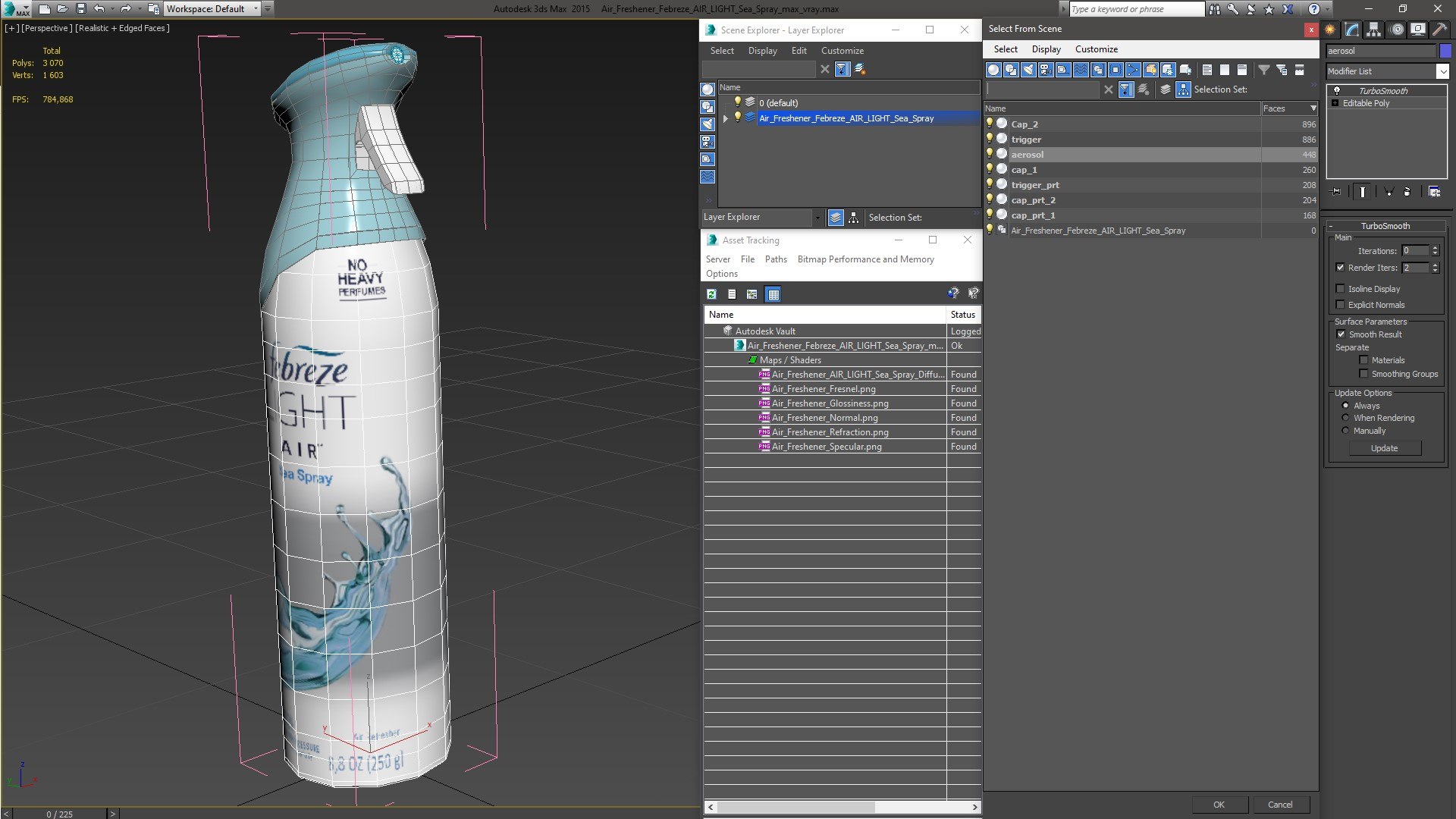The image size is (1456, 819).
Task: Open the Display command panel tab
Action: pos(1417,30)
